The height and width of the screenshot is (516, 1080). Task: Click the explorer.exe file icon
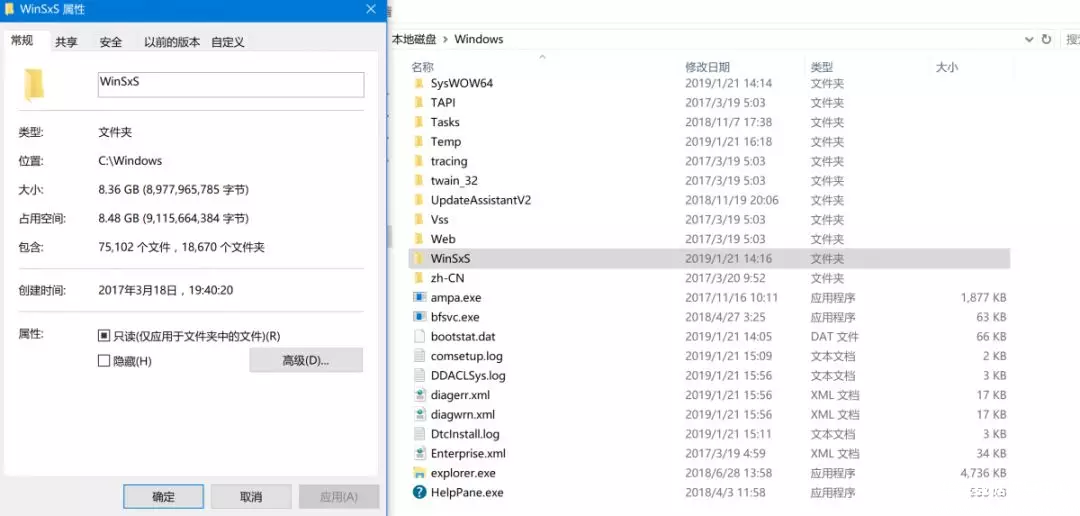[420, 473]
